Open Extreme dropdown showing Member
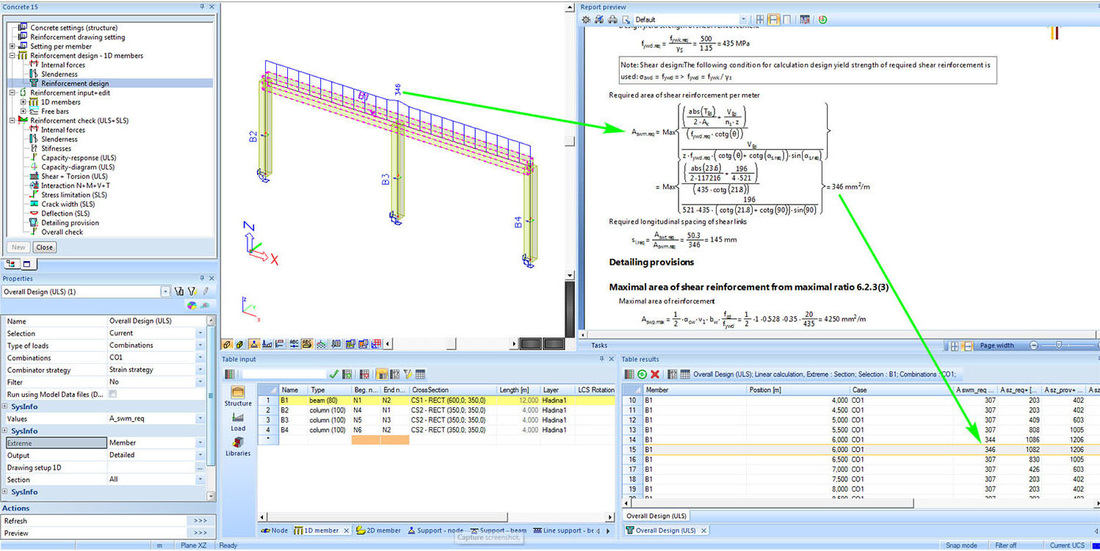Viewport: 1100px width, 551px height. (201, 443)
